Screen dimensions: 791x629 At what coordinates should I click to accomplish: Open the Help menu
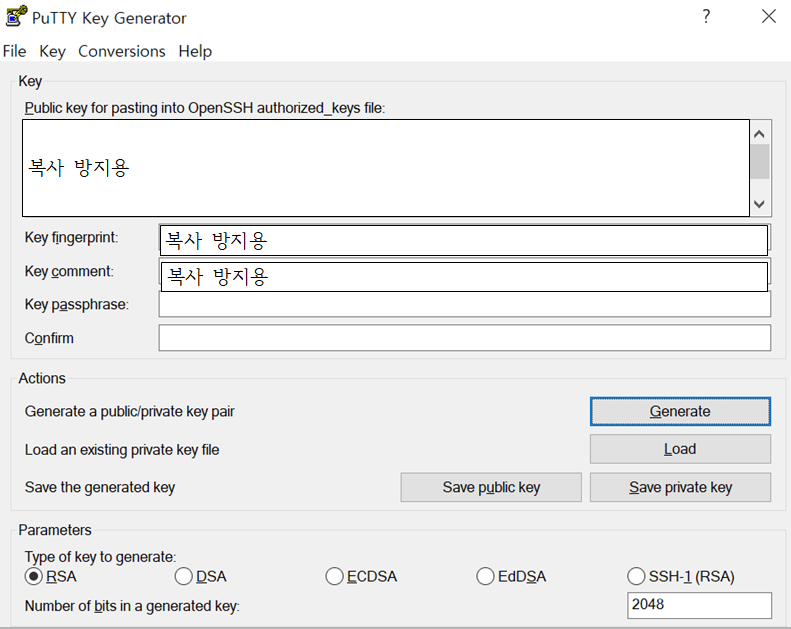click(x=195, y=51)
